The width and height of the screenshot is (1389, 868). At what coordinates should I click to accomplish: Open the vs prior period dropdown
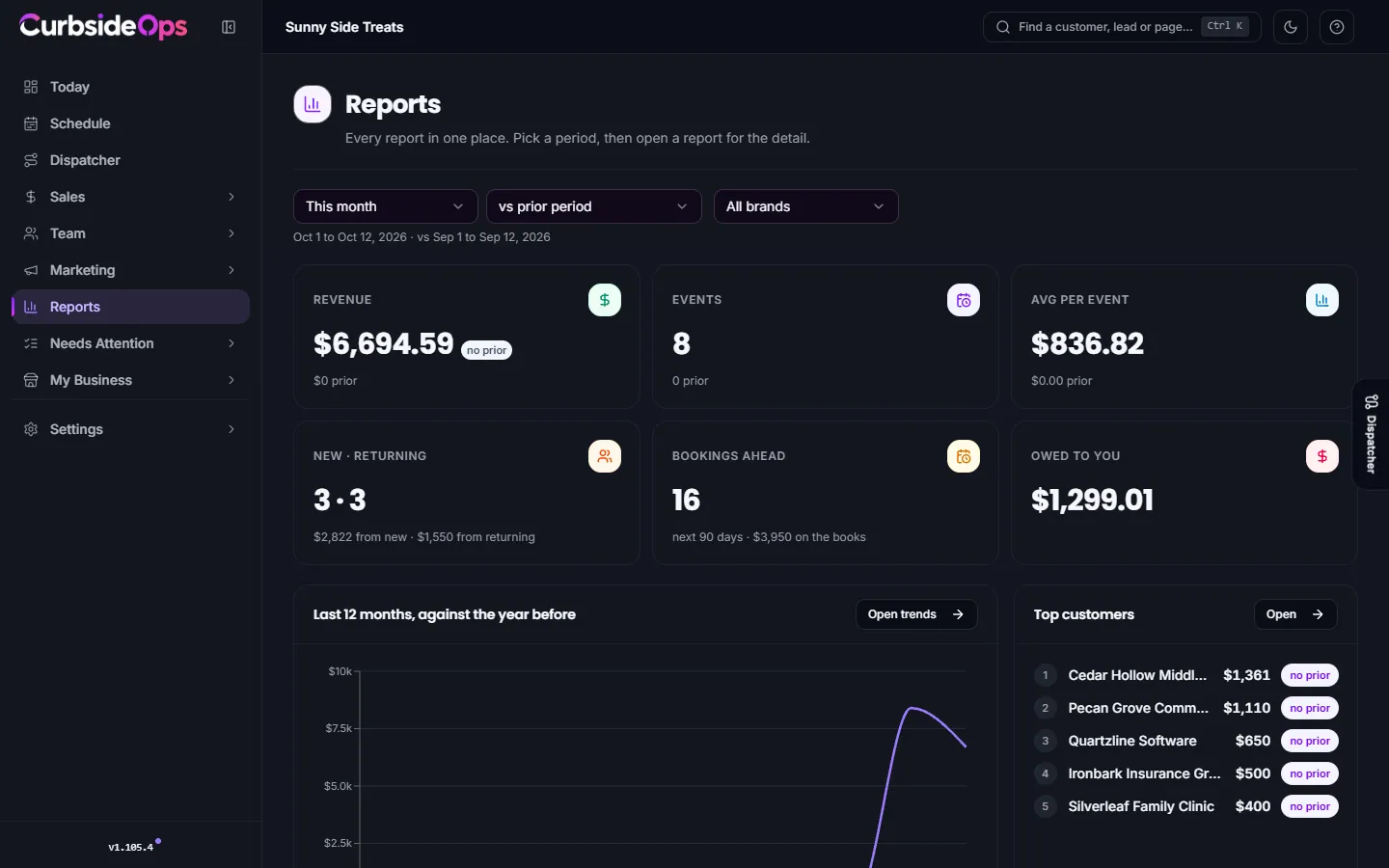[593, 206]
